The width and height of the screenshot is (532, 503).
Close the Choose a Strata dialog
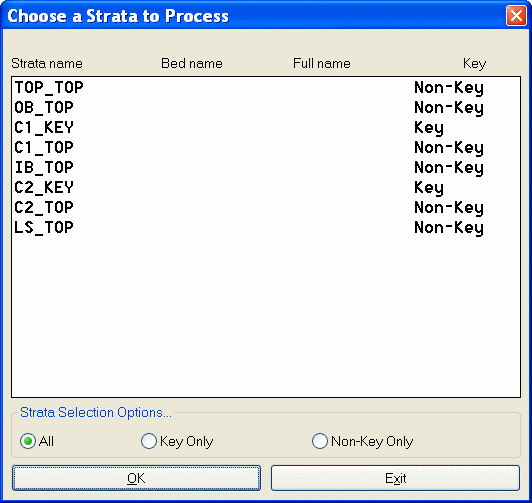click(x=516, y=16)
